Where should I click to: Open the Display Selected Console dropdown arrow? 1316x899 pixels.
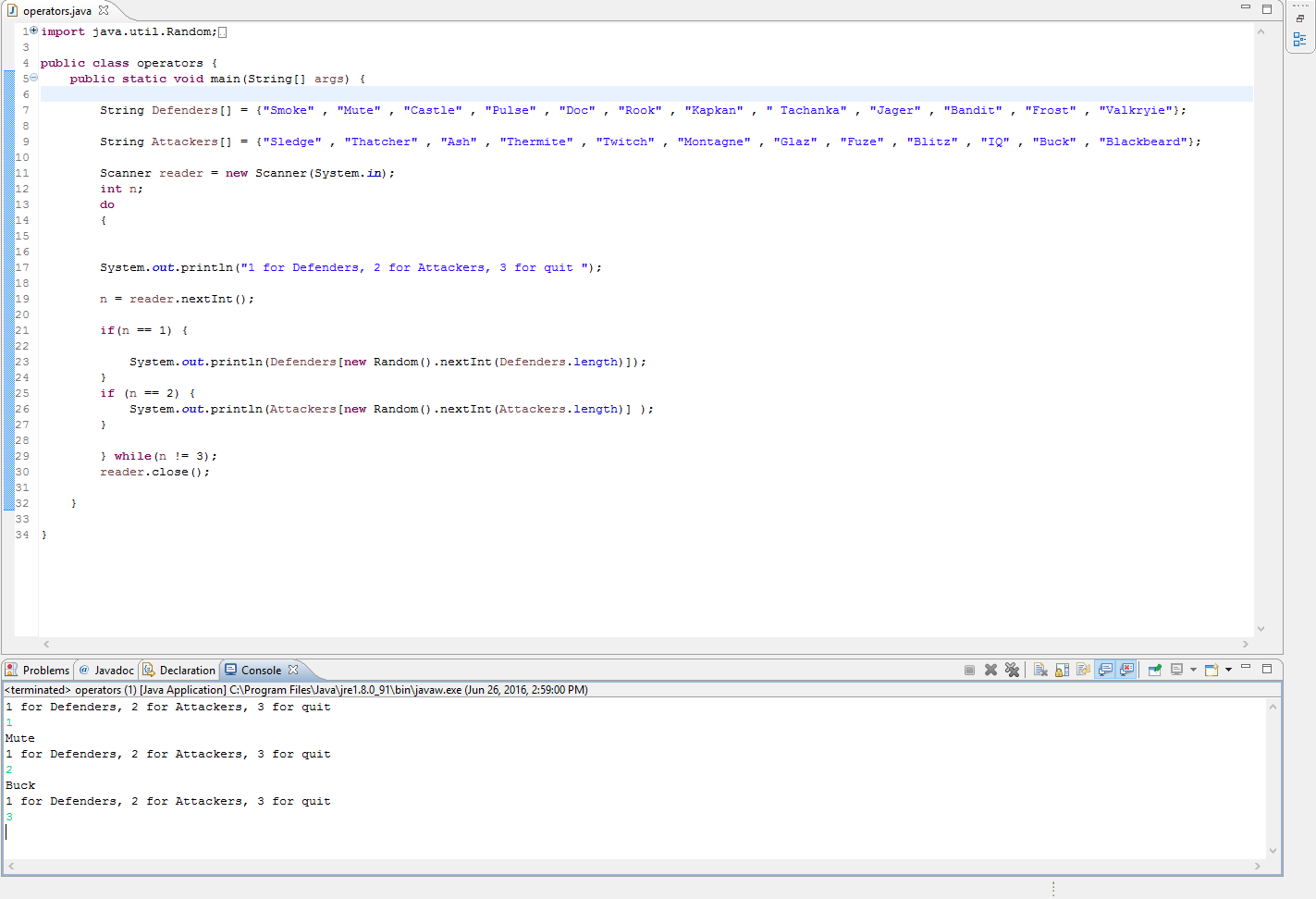(x=1193, y=671)
